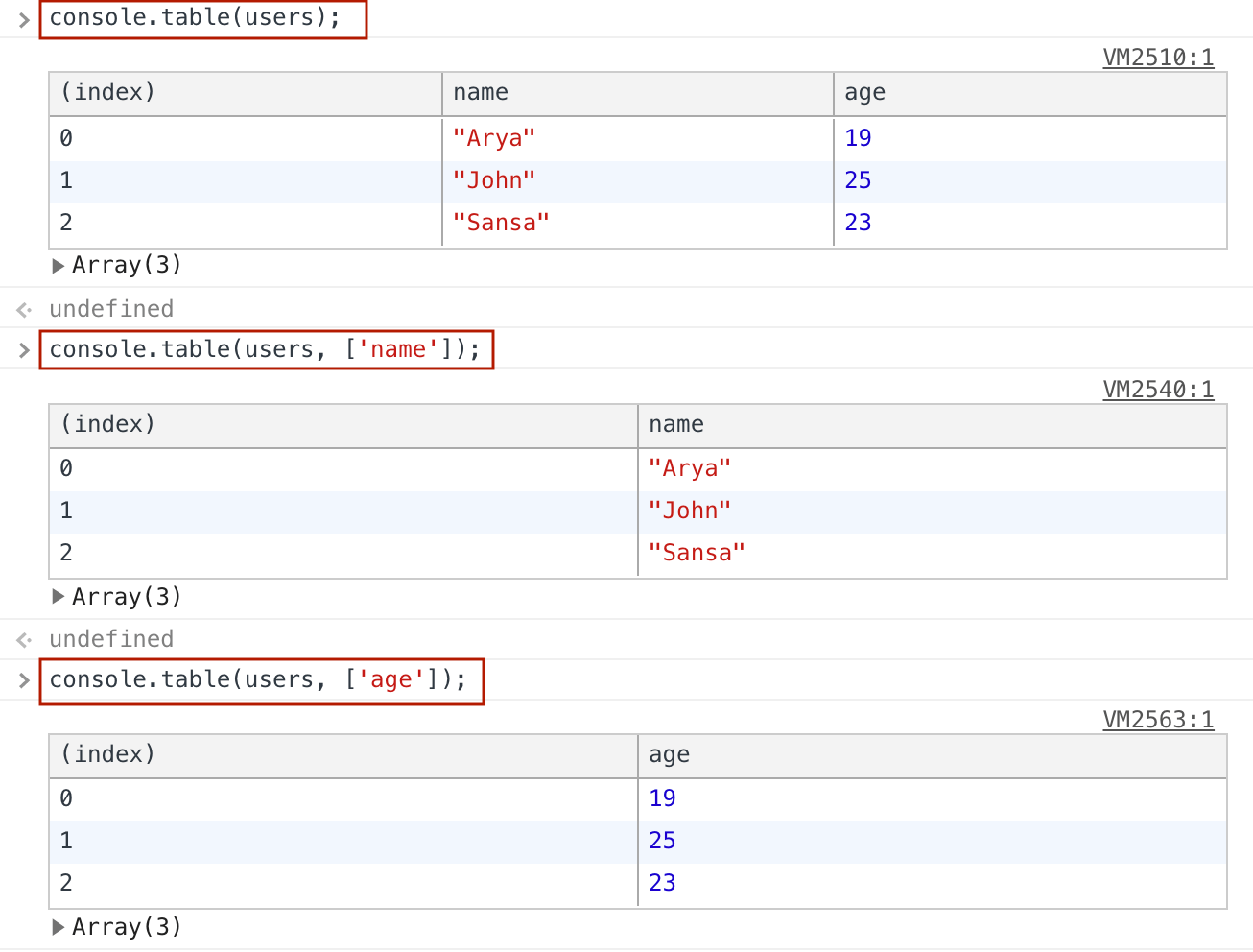The width and height of the screenshot is (1253, 952).
Task: Click the (index) header of third table
Action: click(343, 755)
